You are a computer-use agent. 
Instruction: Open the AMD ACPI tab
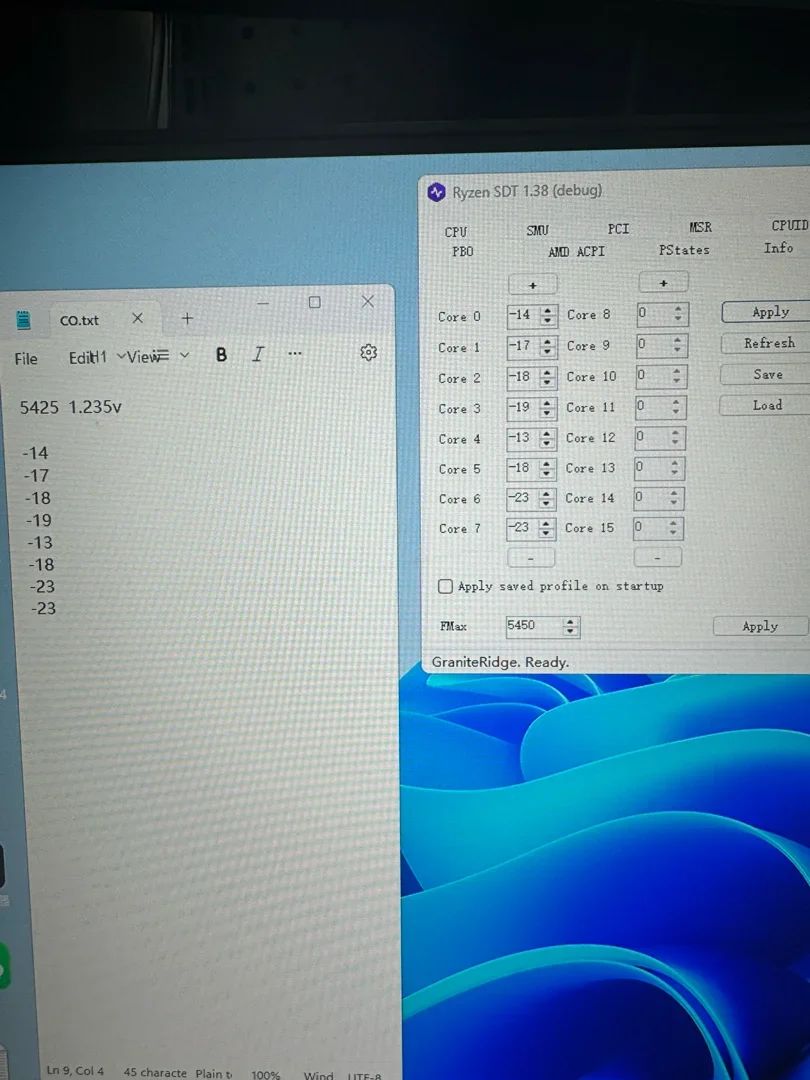[x=577, y=251]
